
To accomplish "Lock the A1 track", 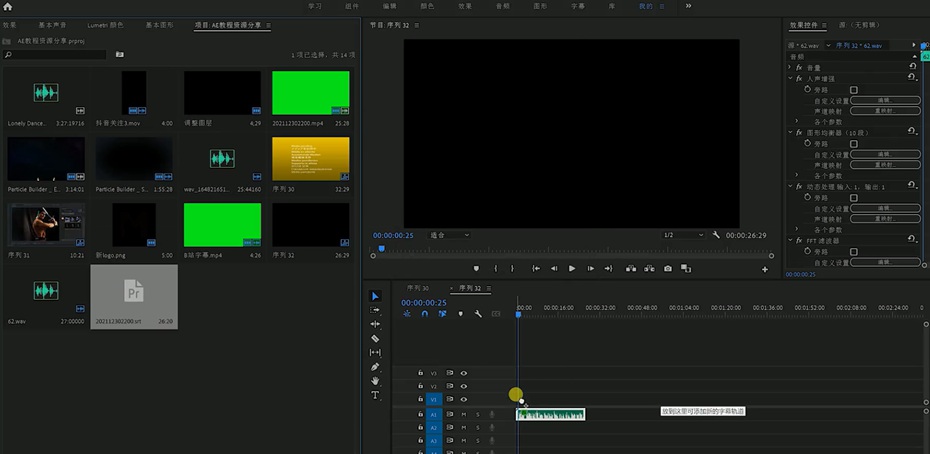I will (420, 414).
